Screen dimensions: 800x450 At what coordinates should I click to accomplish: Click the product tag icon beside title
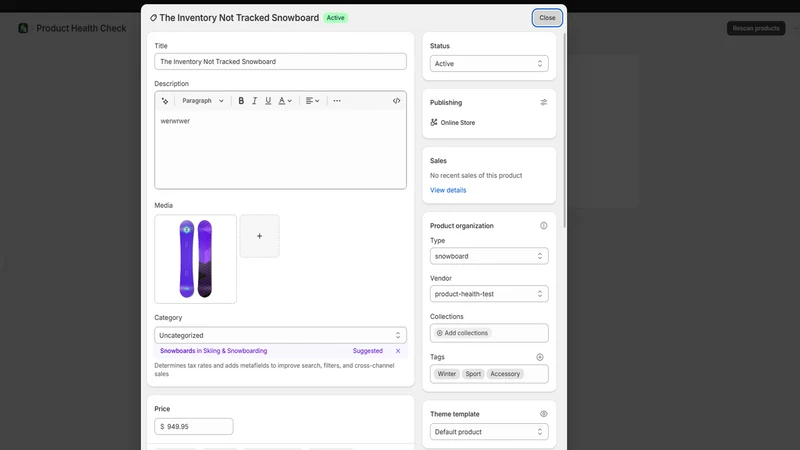(153, 18)
